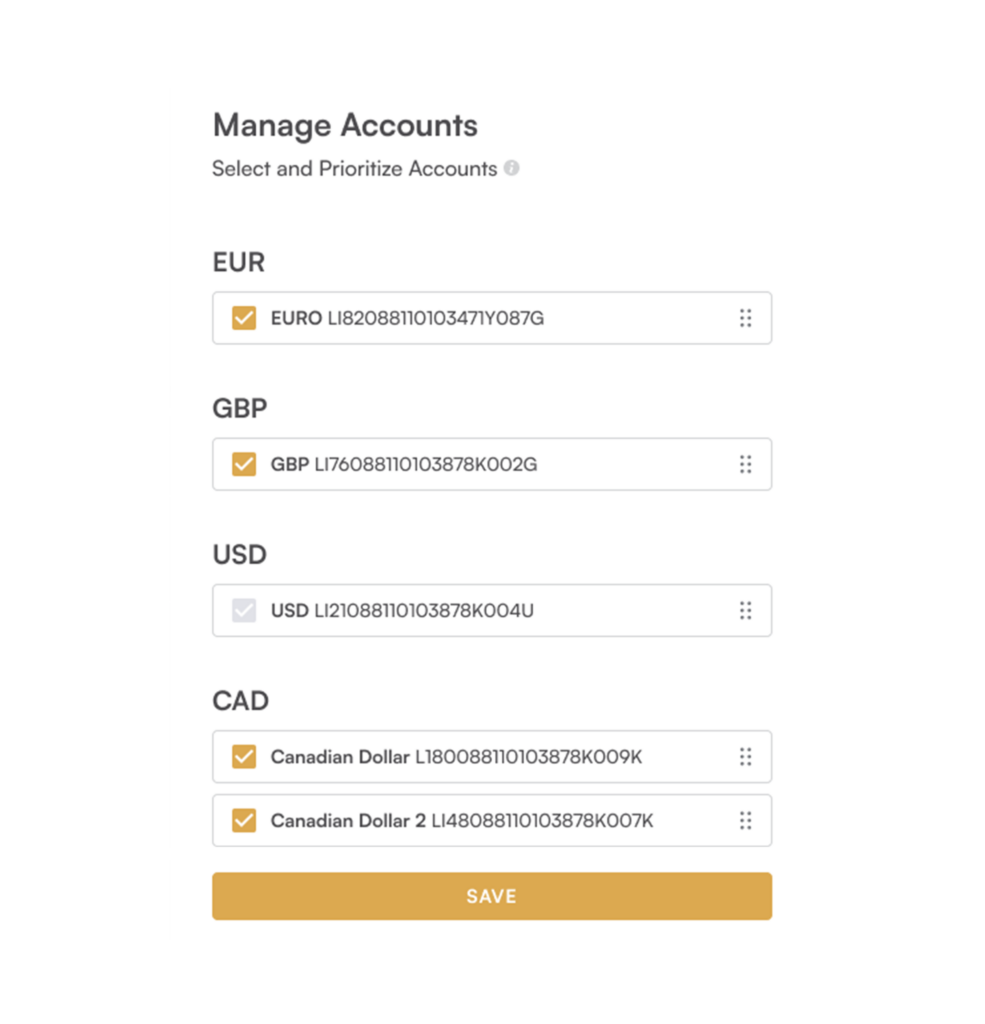Uncheck the EURO account checkbox

click(x=244, y=318)
